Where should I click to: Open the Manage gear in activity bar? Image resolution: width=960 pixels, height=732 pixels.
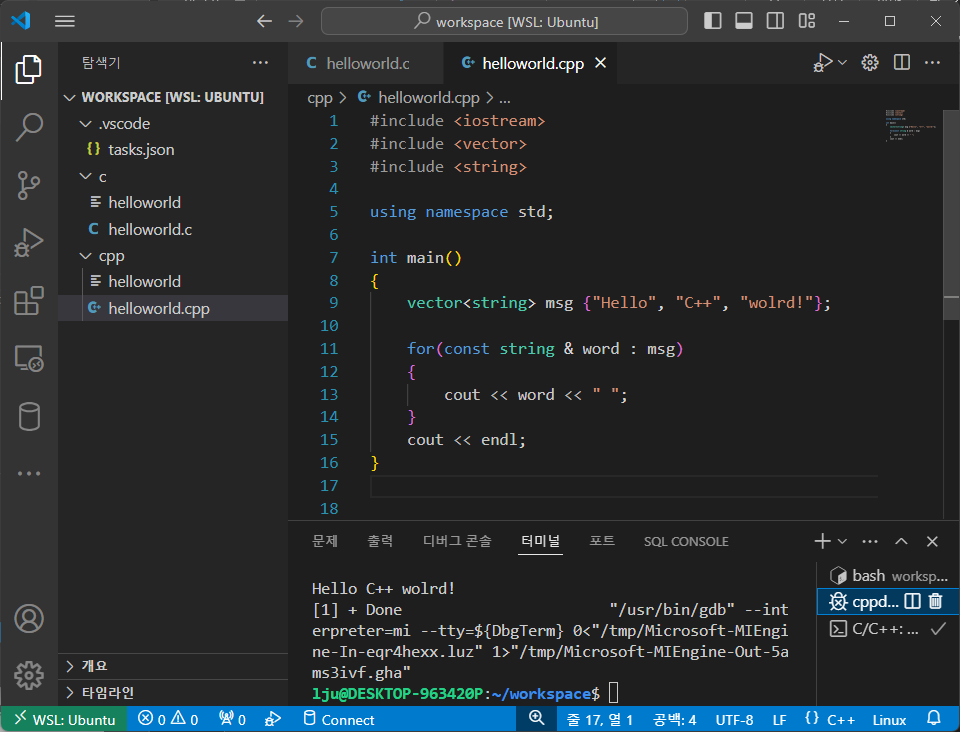(x=28, y=676)
